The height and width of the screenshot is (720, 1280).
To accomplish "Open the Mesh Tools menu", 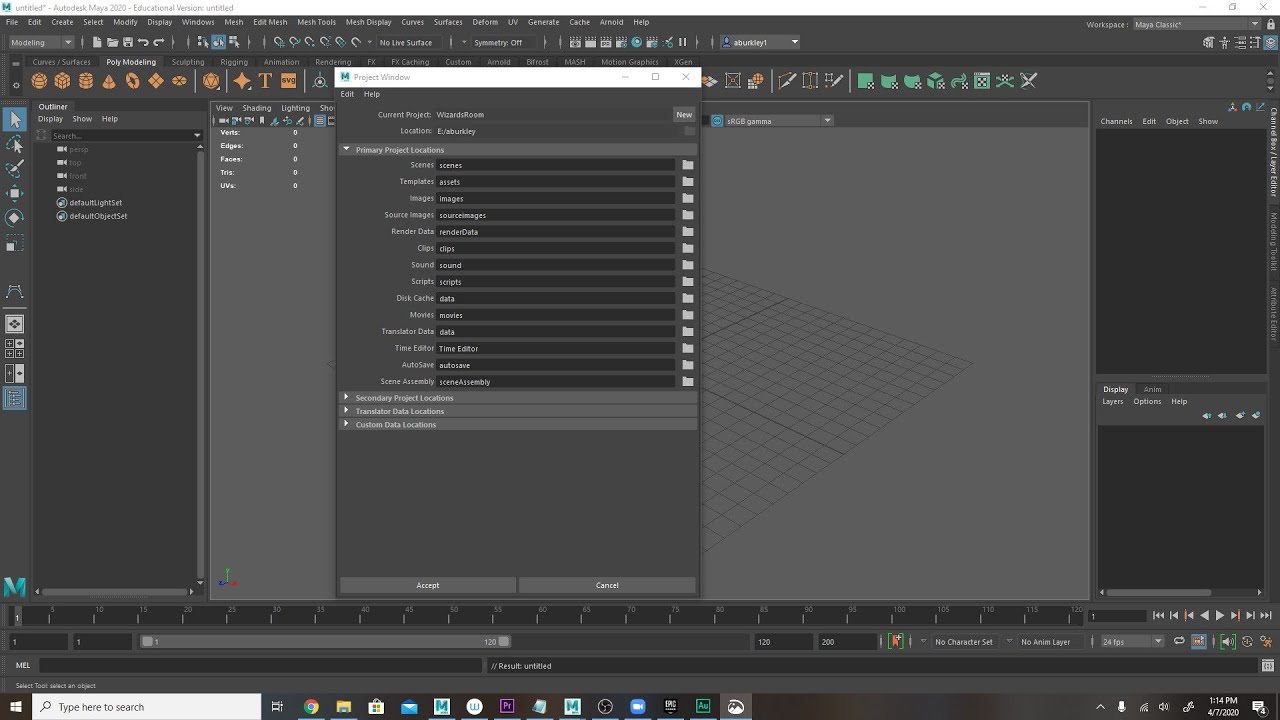I will [316, 22].
